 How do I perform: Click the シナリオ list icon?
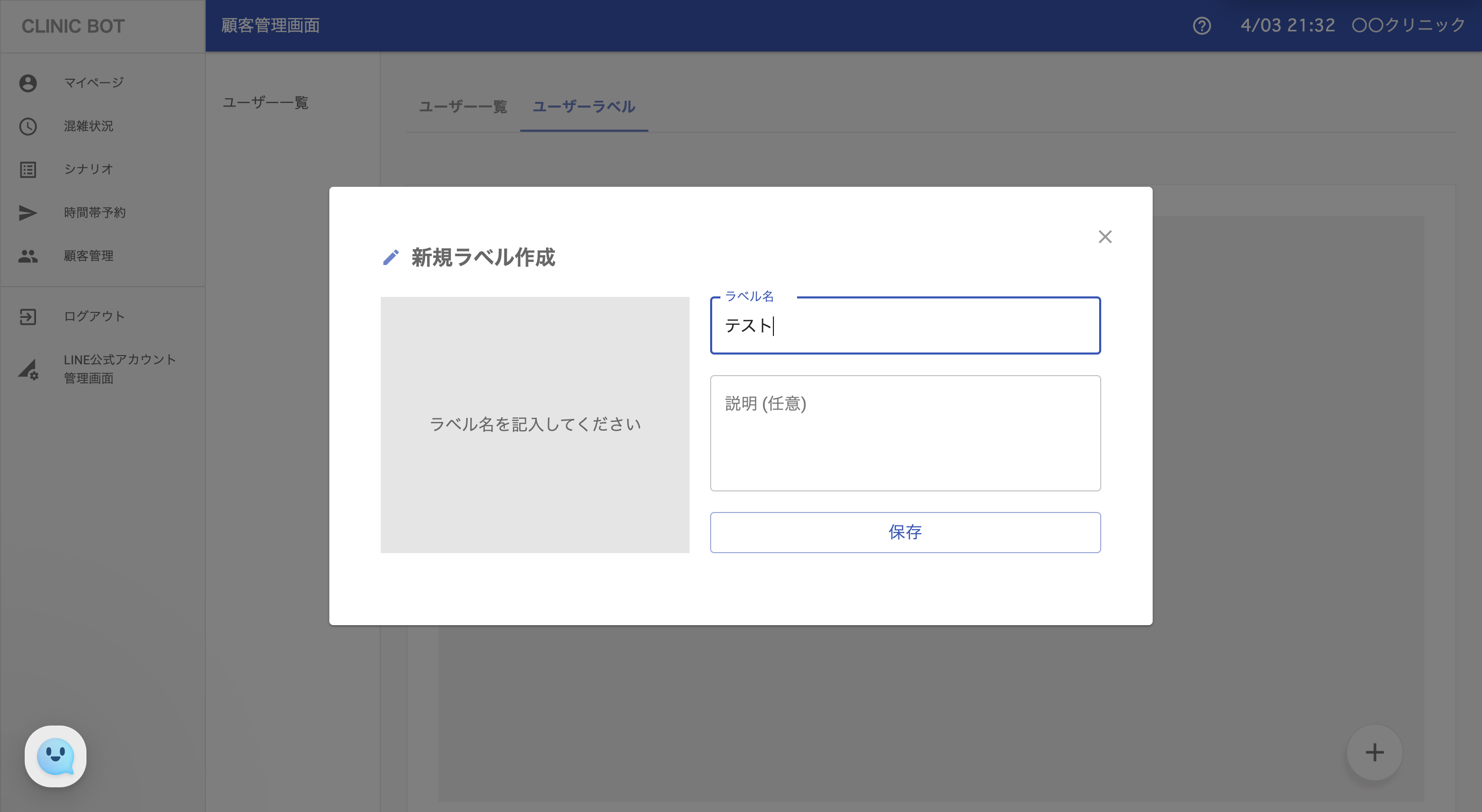point(28,169)
